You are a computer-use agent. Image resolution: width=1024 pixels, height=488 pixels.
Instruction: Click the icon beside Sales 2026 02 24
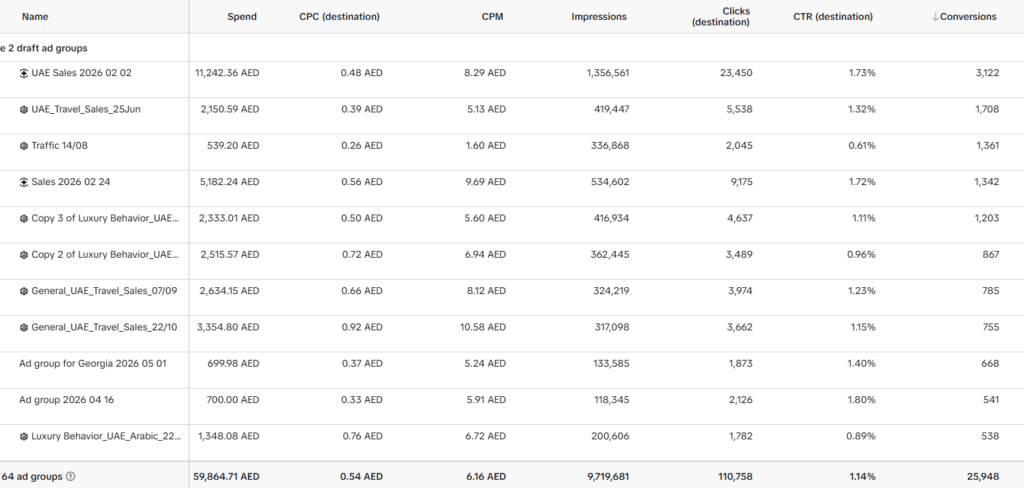[x=24, y=182]
